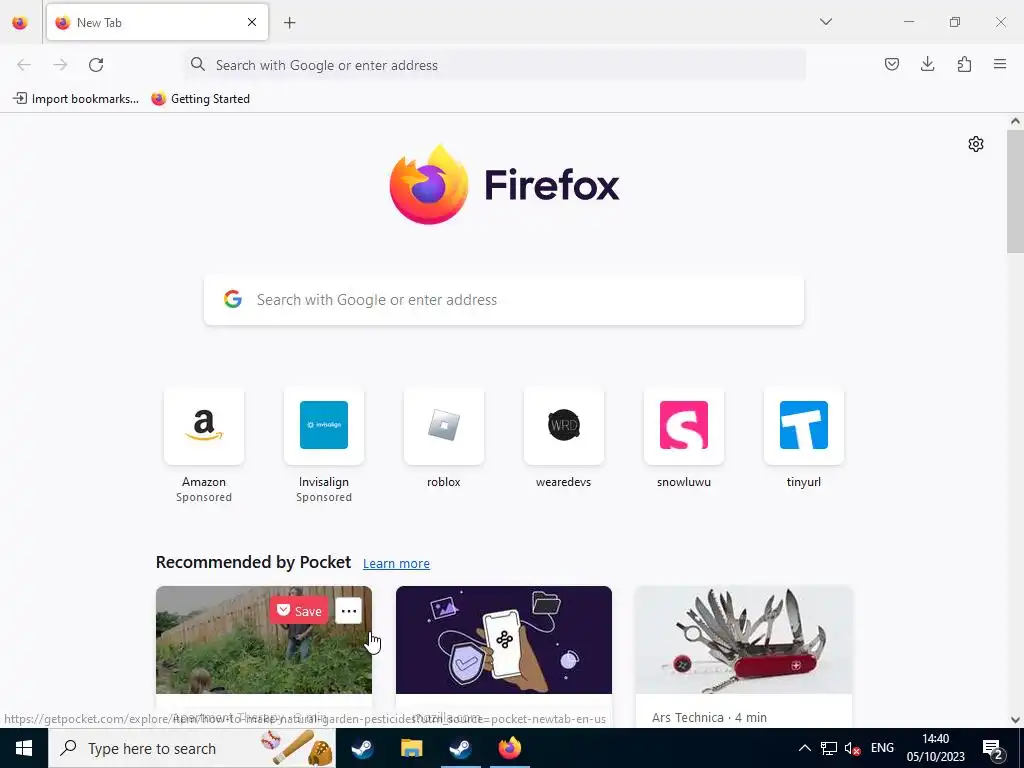Open New Tab personalize gear
1024x768 pixels.
pyautogui.click(x=976, y=144)
